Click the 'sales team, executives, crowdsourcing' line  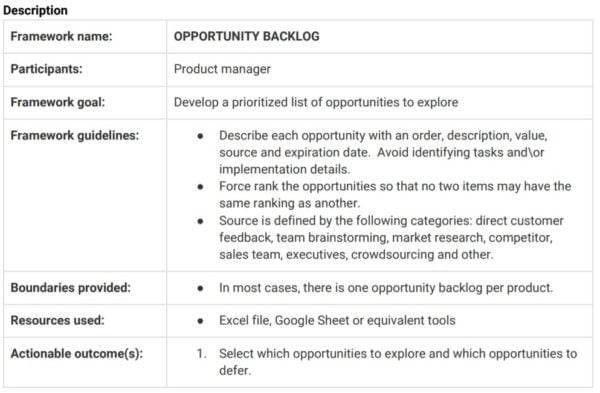(356, 254)
